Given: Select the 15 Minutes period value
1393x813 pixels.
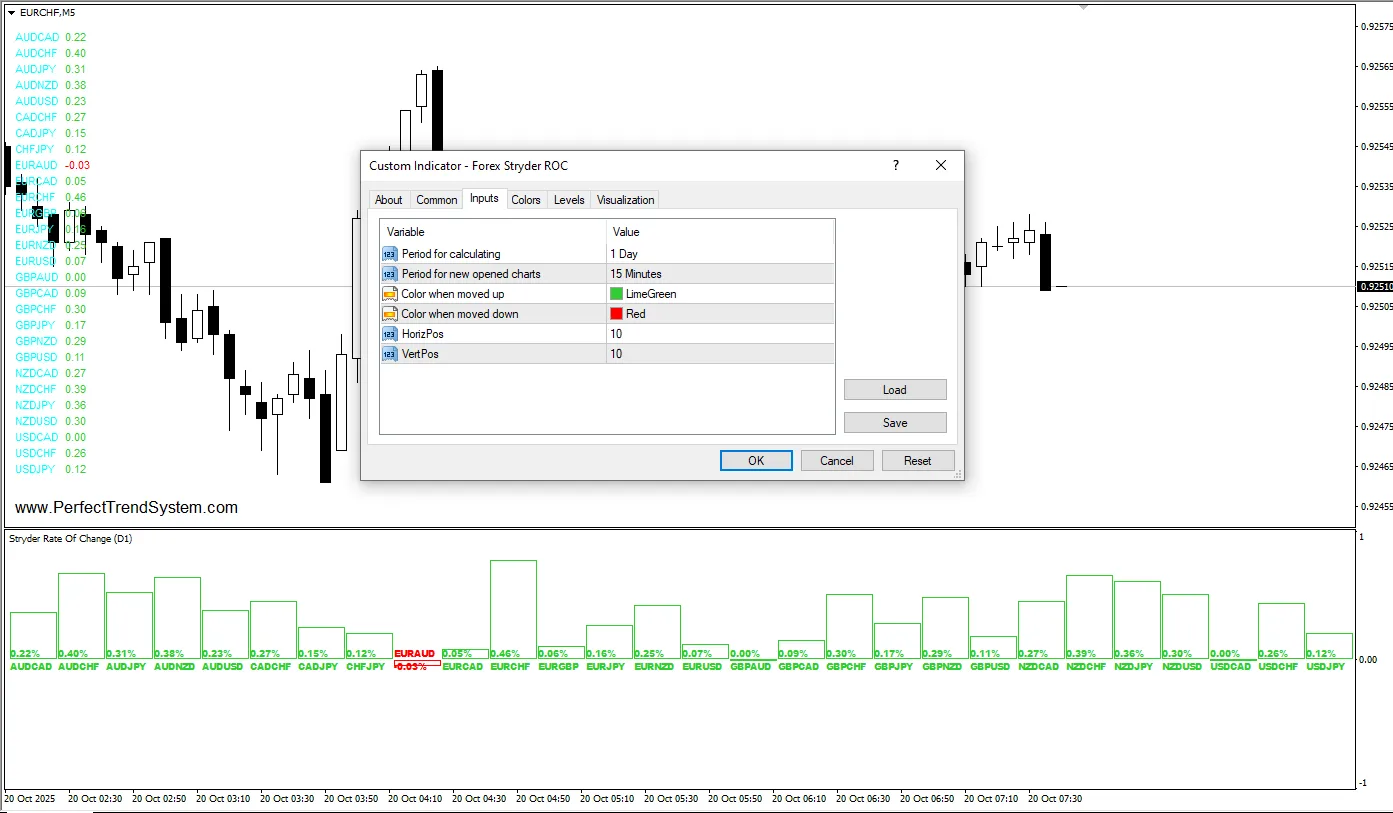Looking at the screenshot, I should (x=636, y=274).
